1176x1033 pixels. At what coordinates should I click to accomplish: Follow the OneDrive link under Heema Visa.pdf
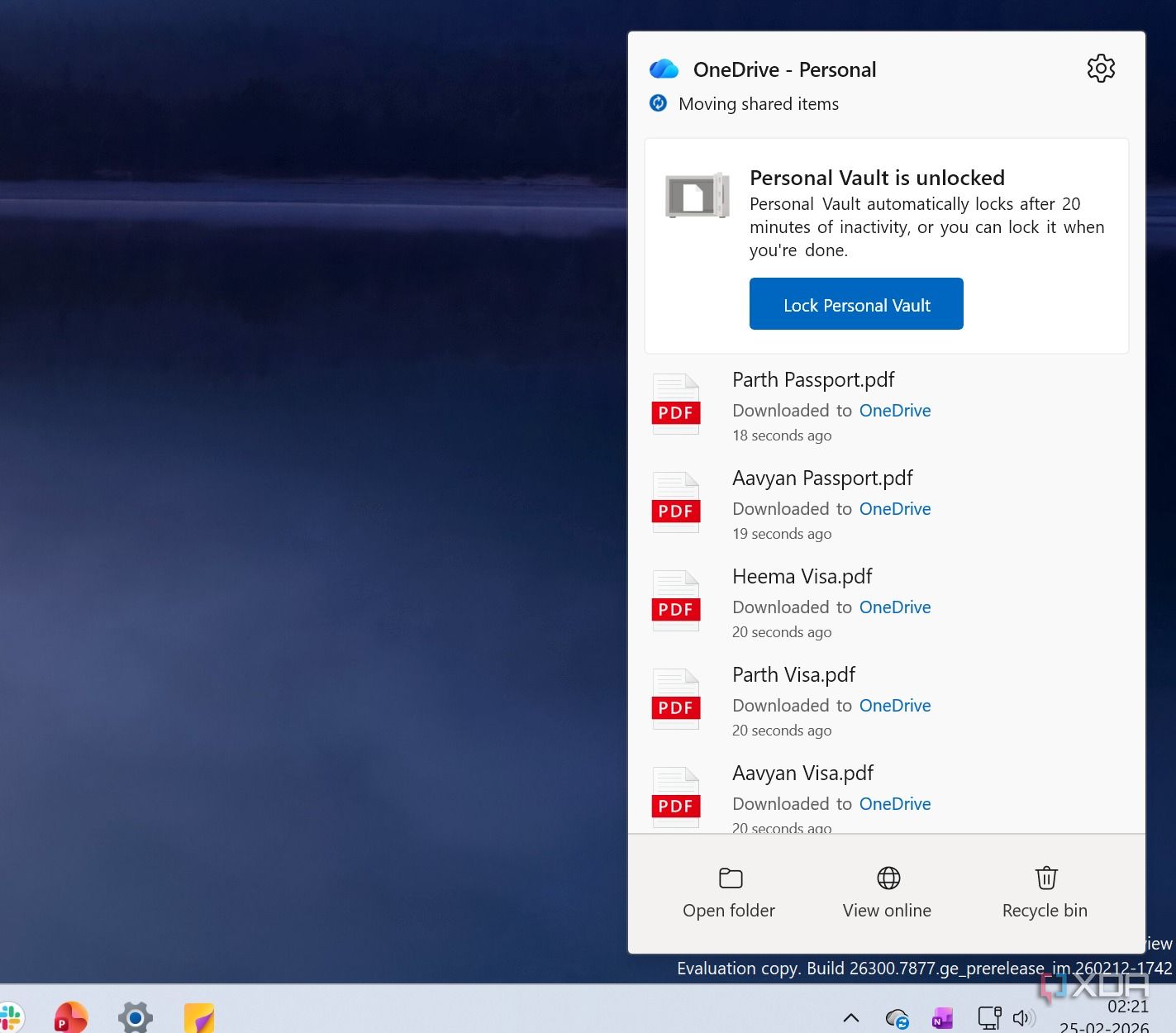895,607
